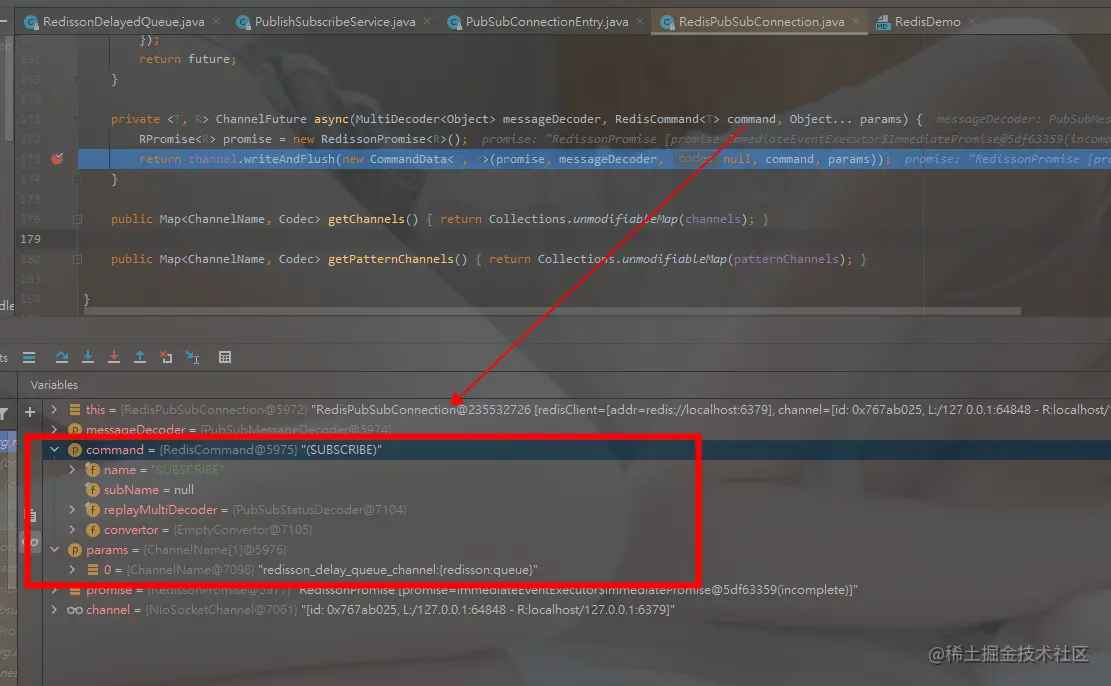The height and width of the screenshot is (686, 1111).
Task: Click the plus New Watch icon
Action: tap(30, 411)
